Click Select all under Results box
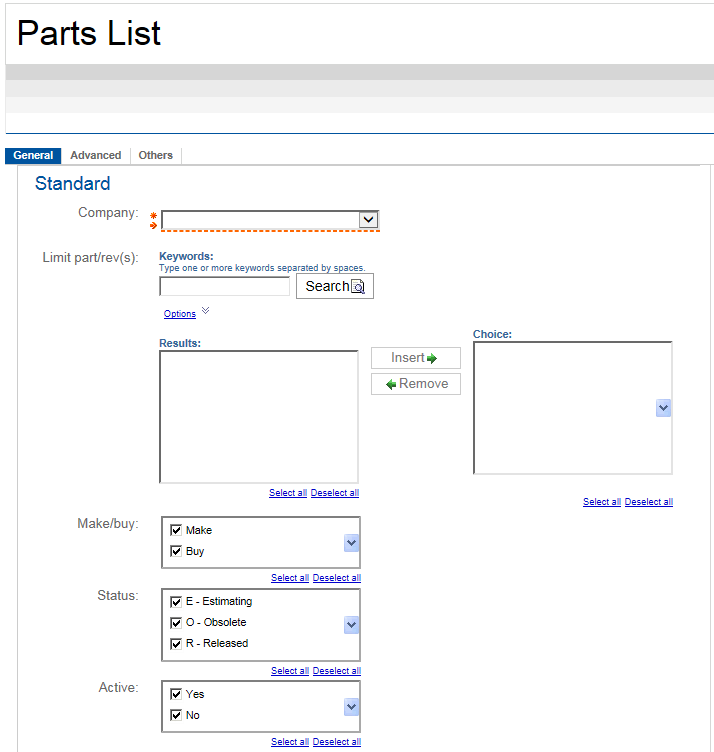This screenshot has height=752, width=714. pyautogui.click(x=288, y=493)
